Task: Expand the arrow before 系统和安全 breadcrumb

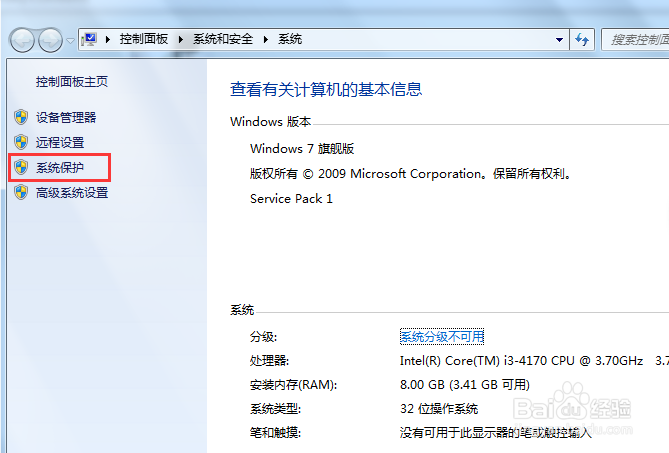Action: click(x=181, y=40)
